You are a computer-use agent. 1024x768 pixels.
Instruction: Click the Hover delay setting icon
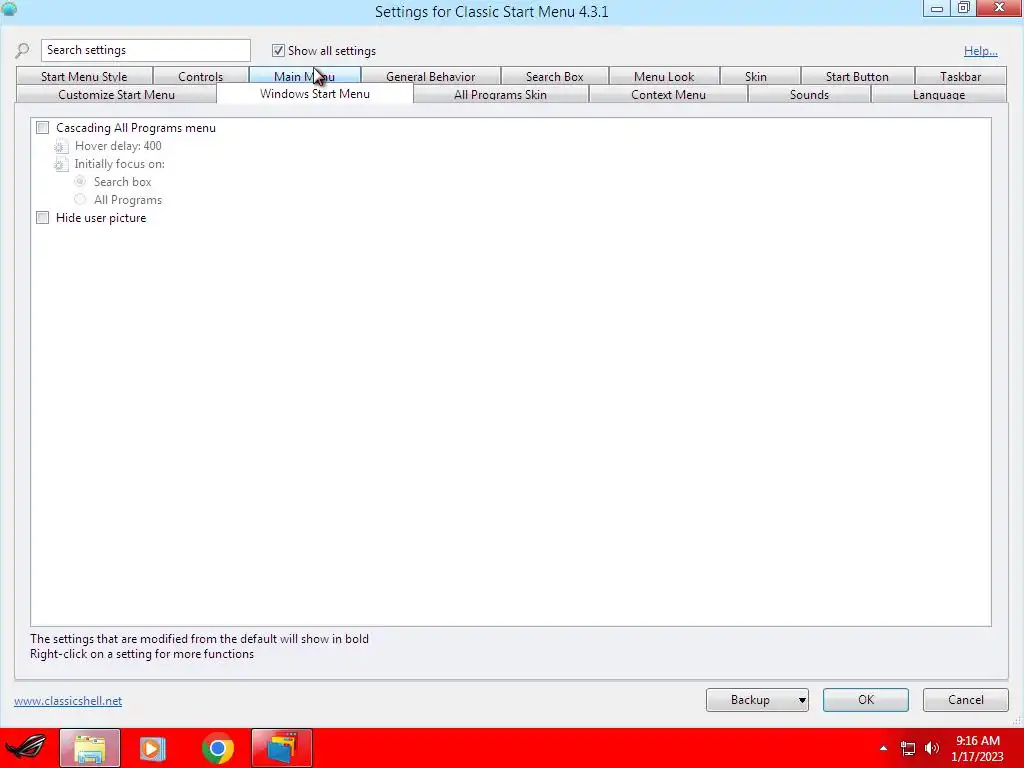pos(61,146)
